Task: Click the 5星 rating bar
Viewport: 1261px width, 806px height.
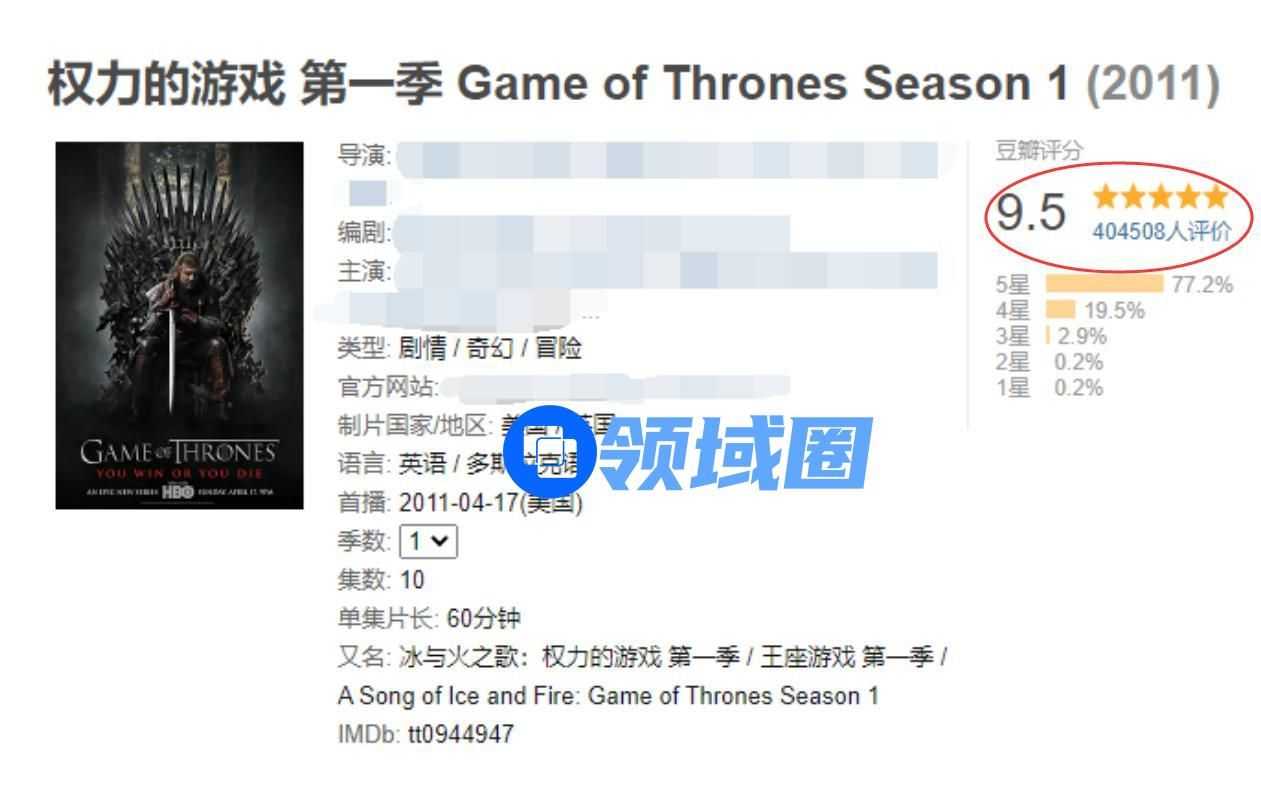Action: tap(1105, 285)
